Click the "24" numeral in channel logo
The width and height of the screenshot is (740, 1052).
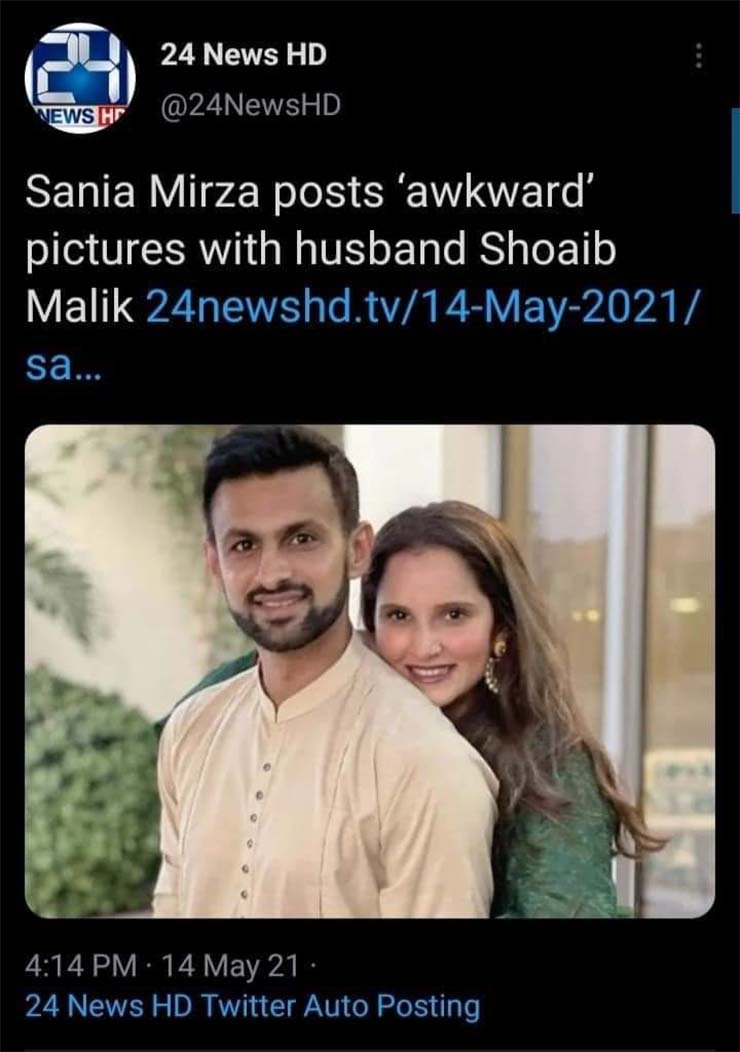[x=80, y=66]
